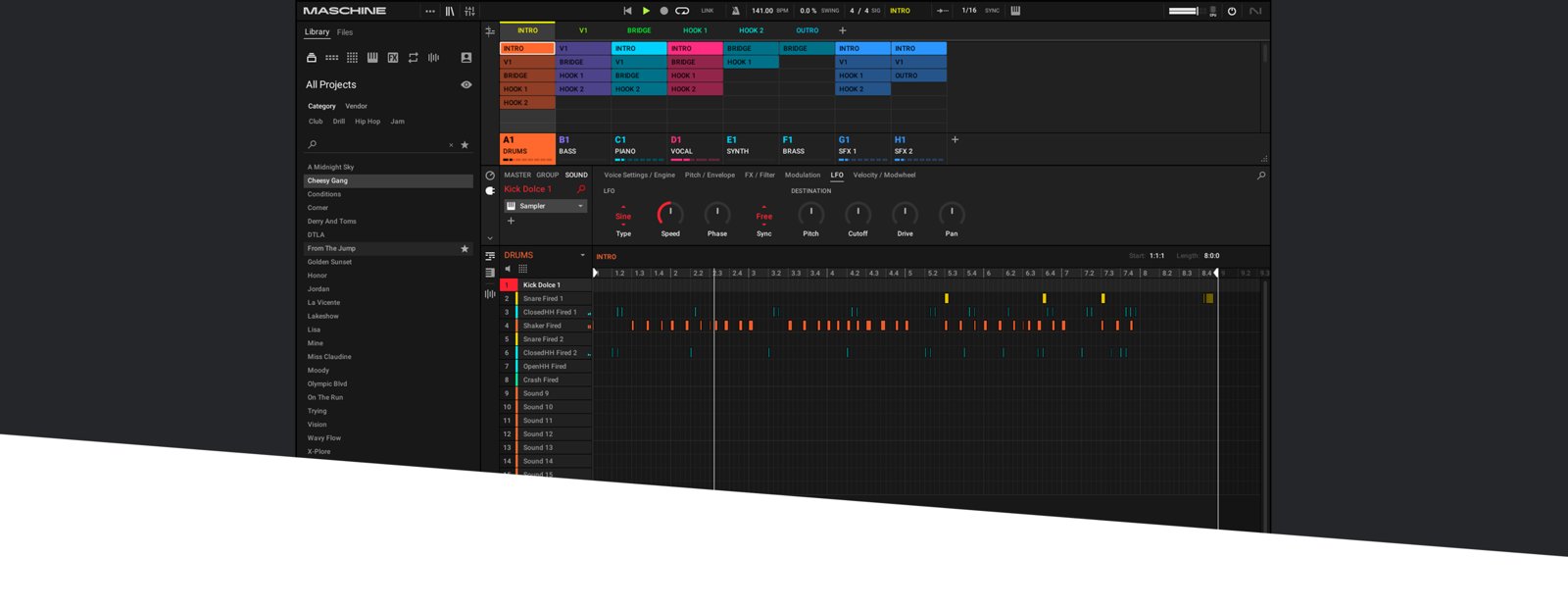Expand the DRUMS group dropdown
1568x608 pixels.
[x=582, y=255]
